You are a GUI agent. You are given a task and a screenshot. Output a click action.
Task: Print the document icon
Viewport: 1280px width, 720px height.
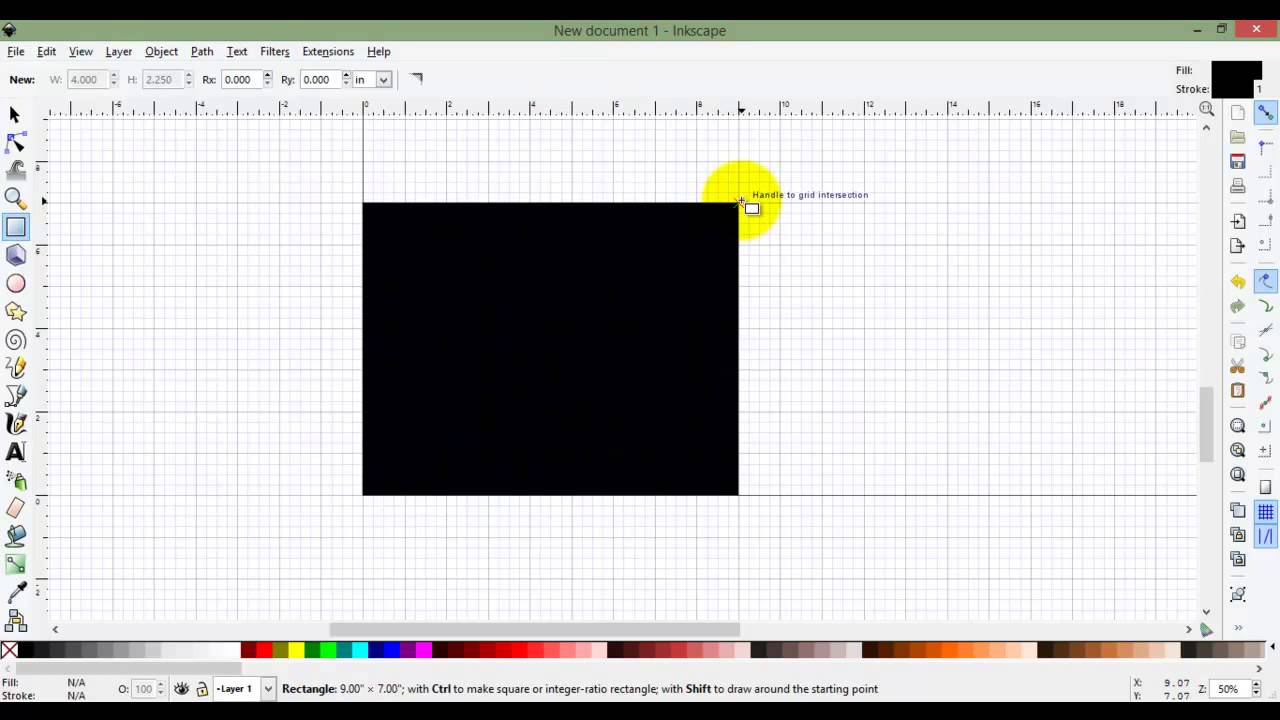1238,187
